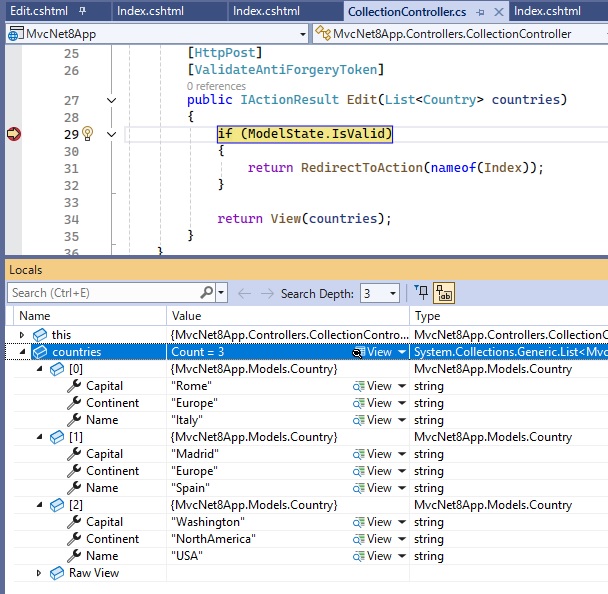This screenshot has width=608, height=594.
Task: Click the CollectionController class icon in navigation bar
Action: 323,33
